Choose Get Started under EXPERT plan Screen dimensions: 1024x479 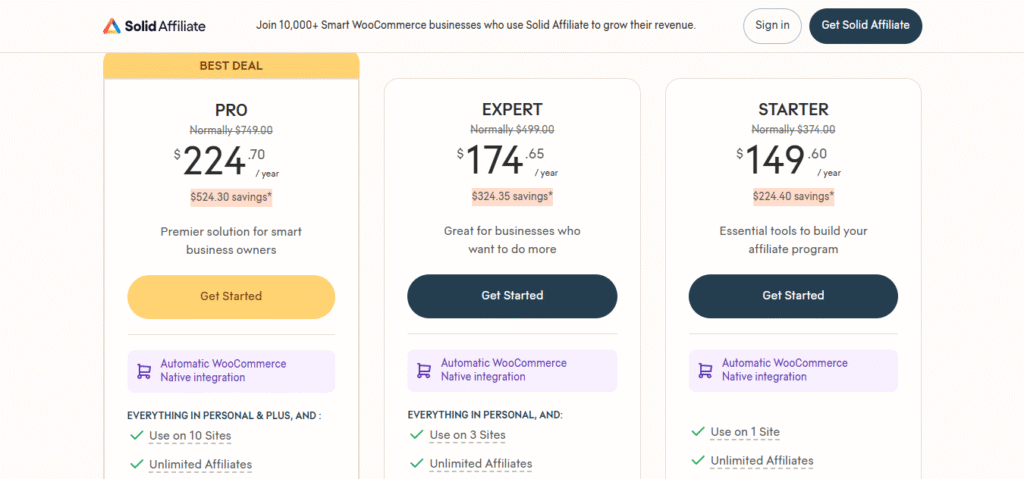click(x=512, y=296)
